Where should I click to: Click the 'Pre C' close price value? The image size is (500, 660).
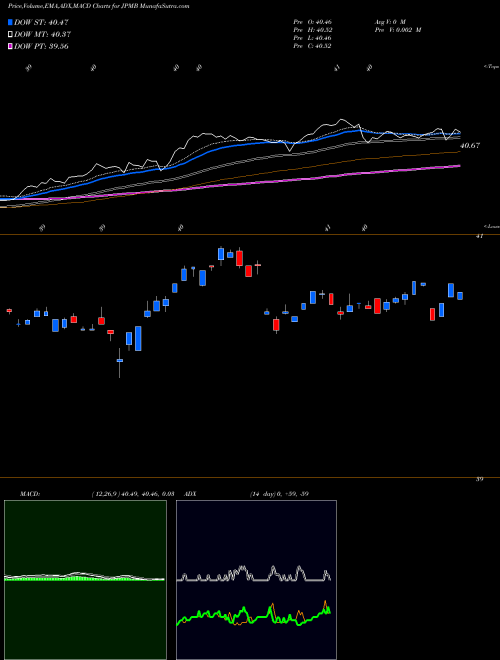point(312,46)
